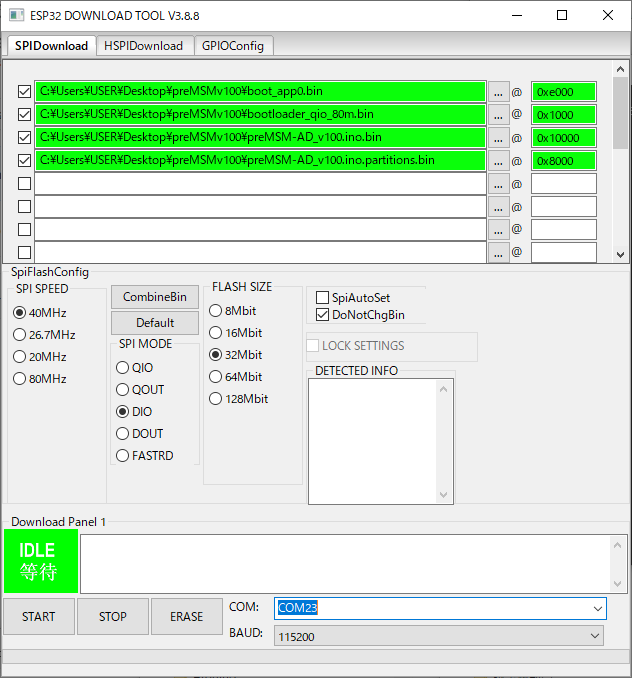
Task: Click the ERASE button
Action: (187, 616)
